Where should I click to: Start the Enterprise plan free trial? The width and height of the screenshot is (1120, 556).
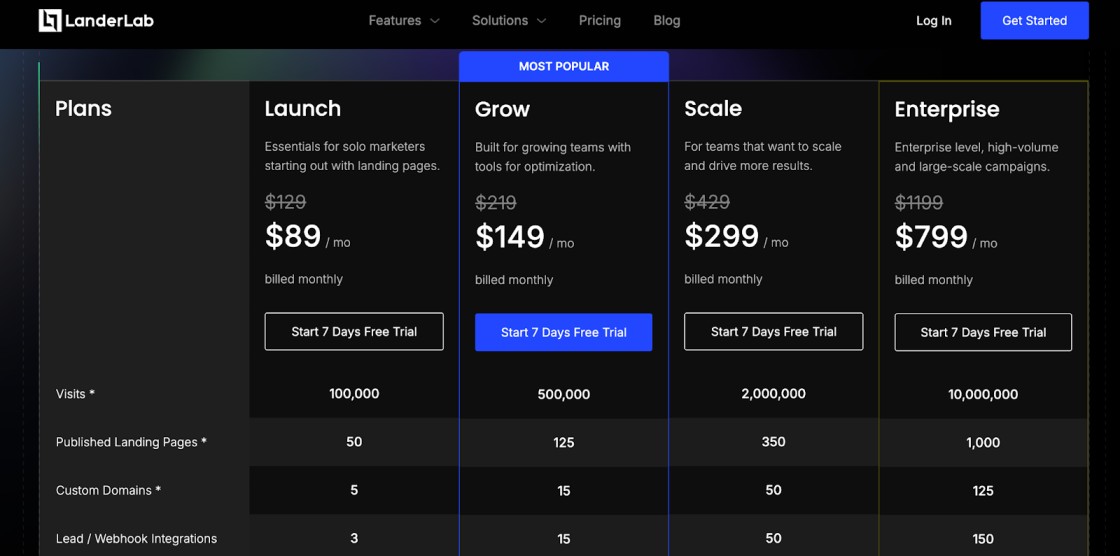point(983,332)
